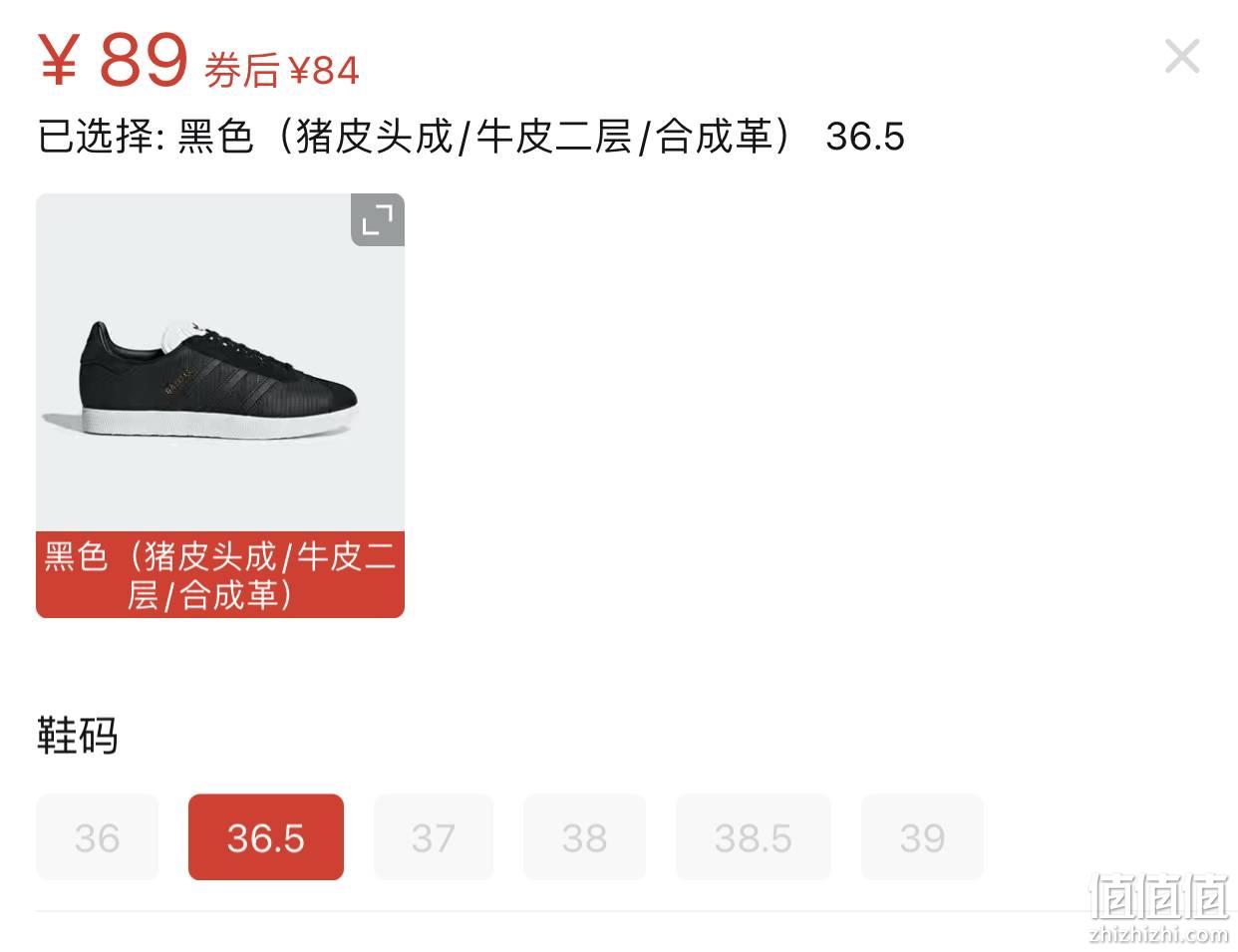Toggle the selected size 36.5
Image resolution: width=1238 pixels, height=952 pixels.
[x=266, y=837]
